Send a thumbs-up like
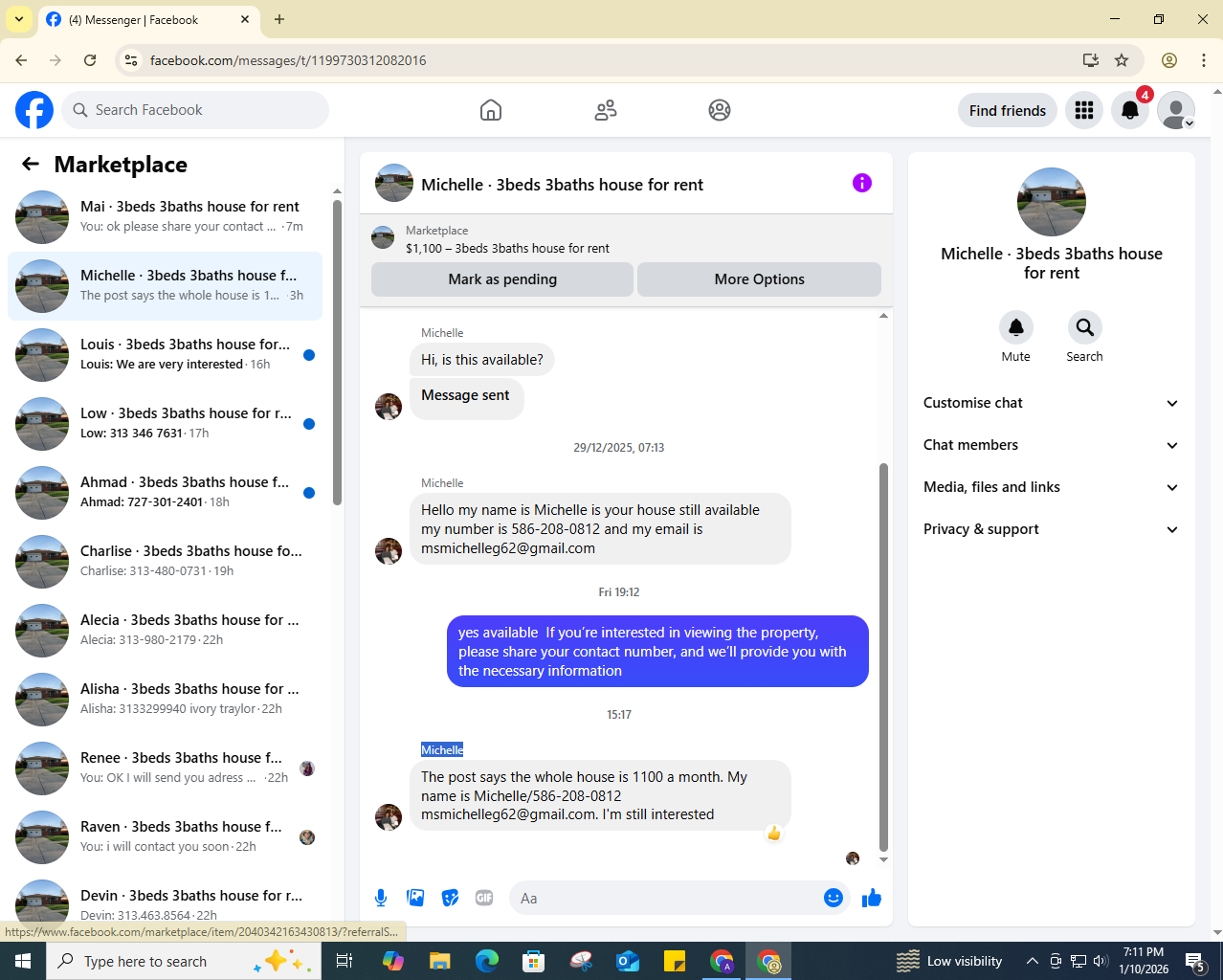This screenshot has width=1223, height=980. (x=872, y=898)
